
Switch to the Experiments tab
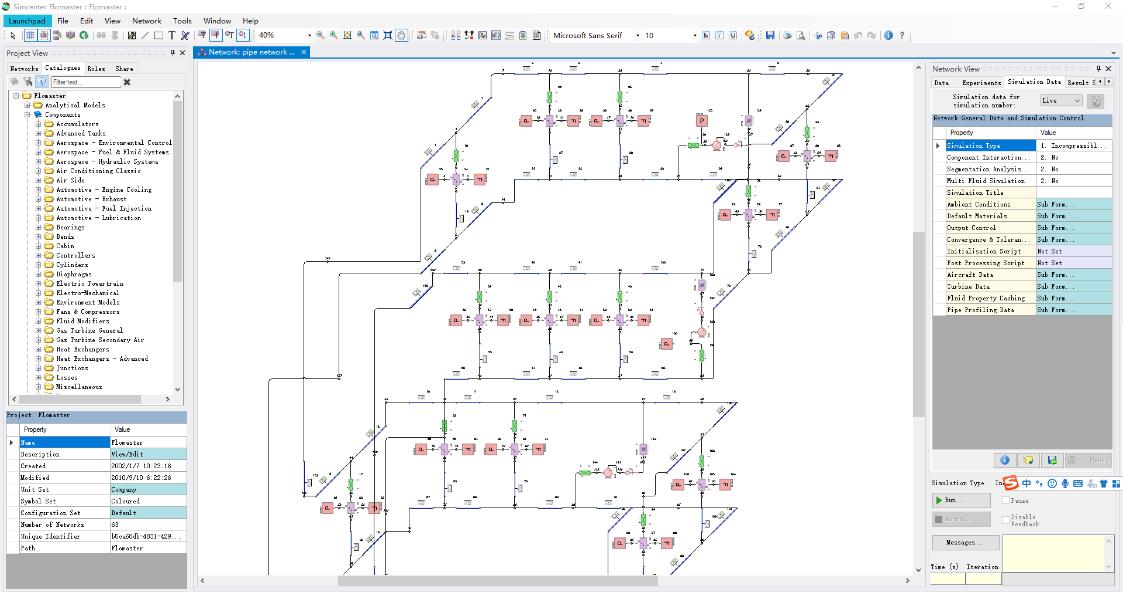pyautogui.click(x=981, y=82)
